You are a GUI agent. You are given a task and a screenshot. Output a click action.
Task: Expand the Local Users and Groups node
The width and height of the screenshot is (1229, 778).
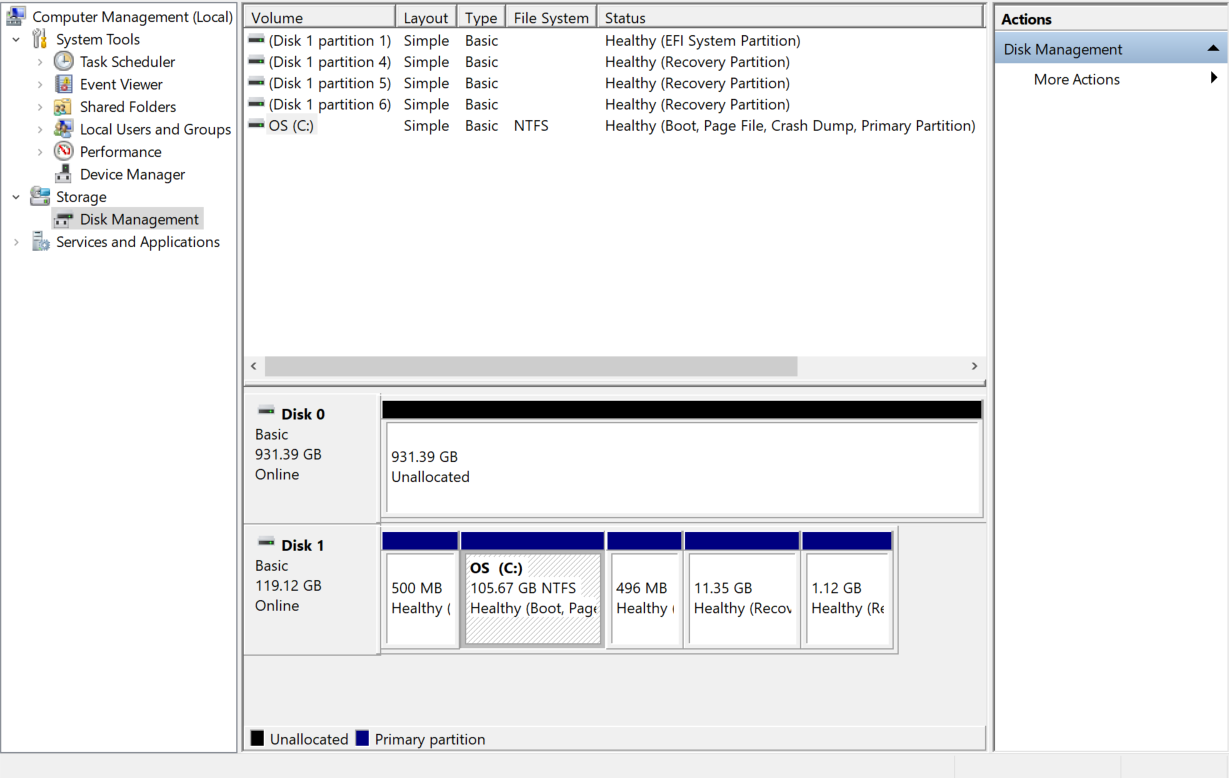[x=40, y=130]
